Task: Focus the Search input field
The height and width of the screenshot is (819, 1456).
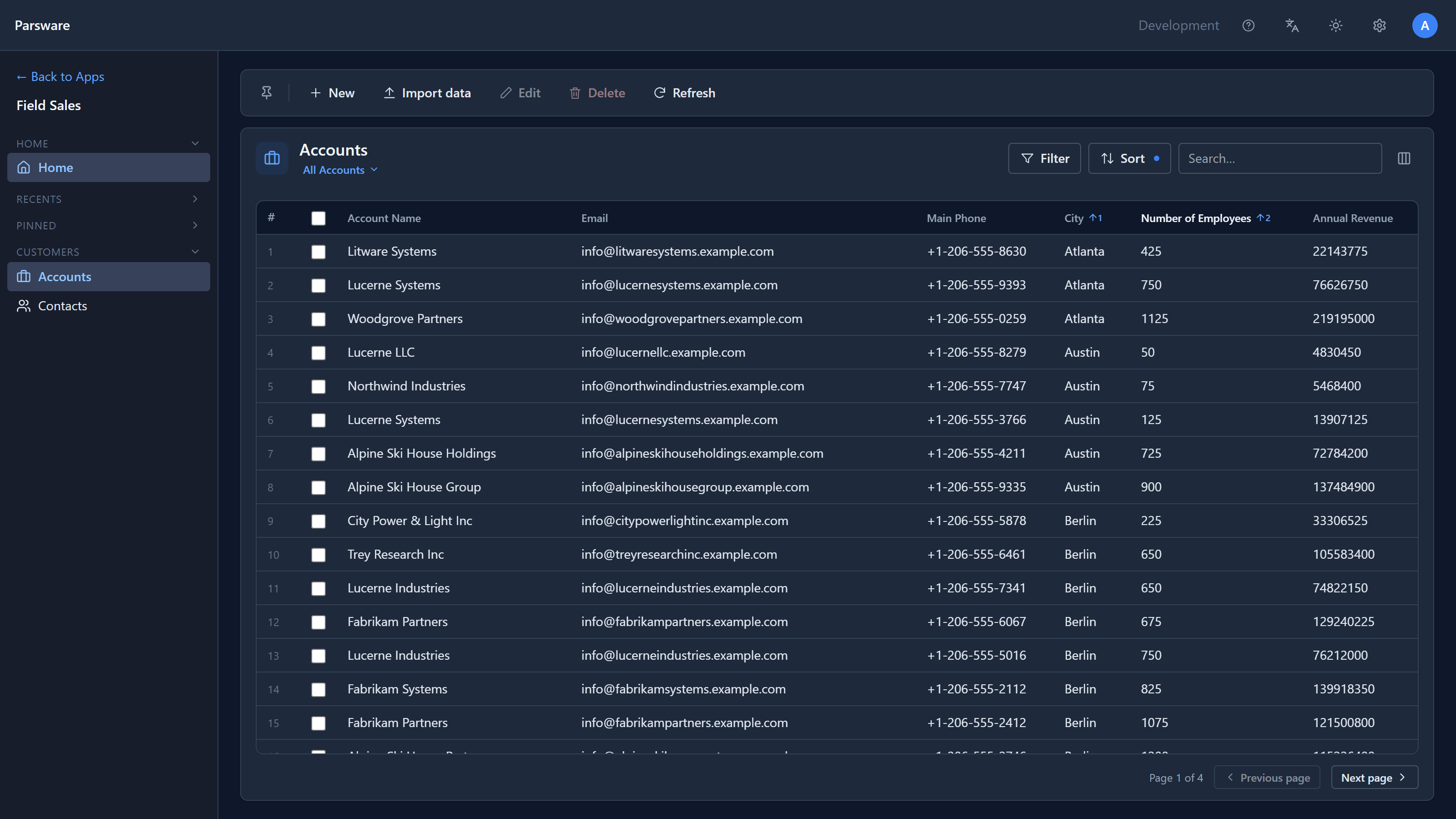Action: pyautogui.click(x=1279, y=158)
